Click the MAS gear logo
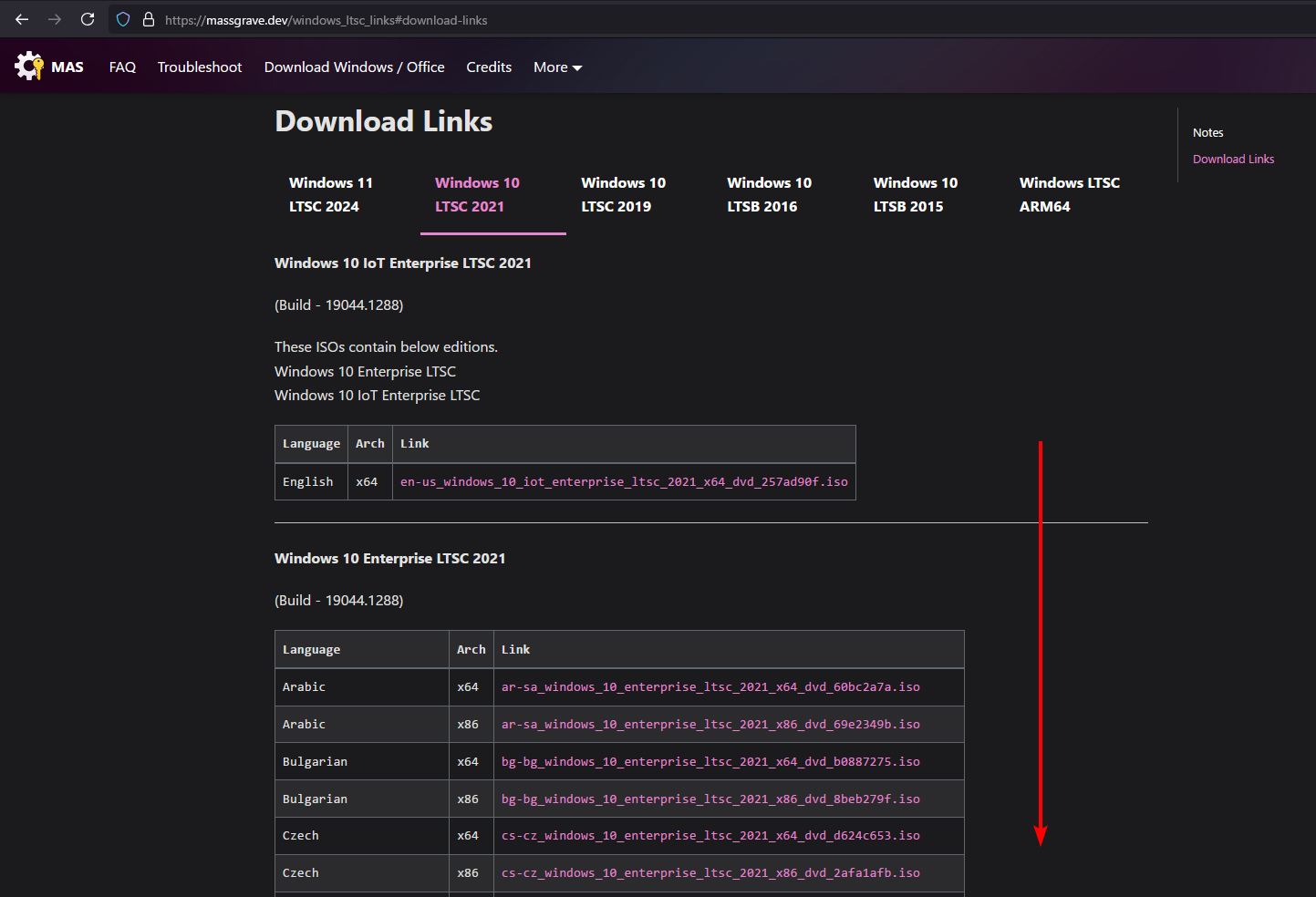Viewport: 1316px width, 897px height. pos(29,66)
